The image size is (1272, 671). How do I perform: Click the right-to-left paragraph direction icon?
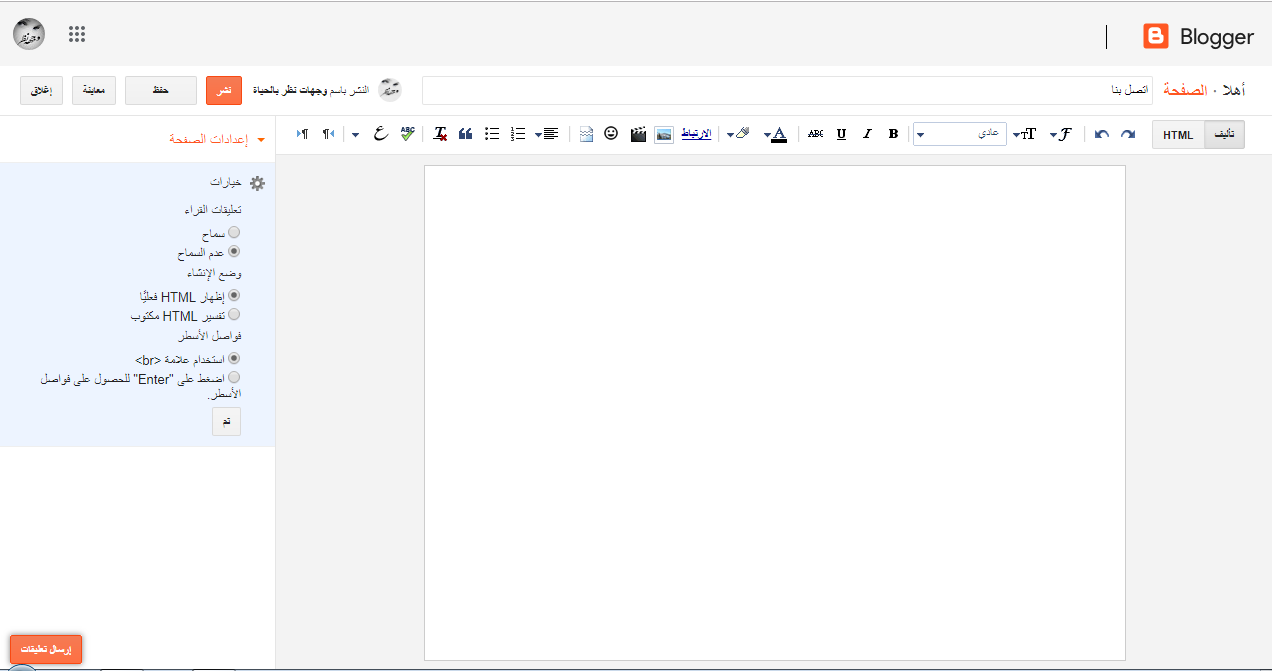coord(328,134)
